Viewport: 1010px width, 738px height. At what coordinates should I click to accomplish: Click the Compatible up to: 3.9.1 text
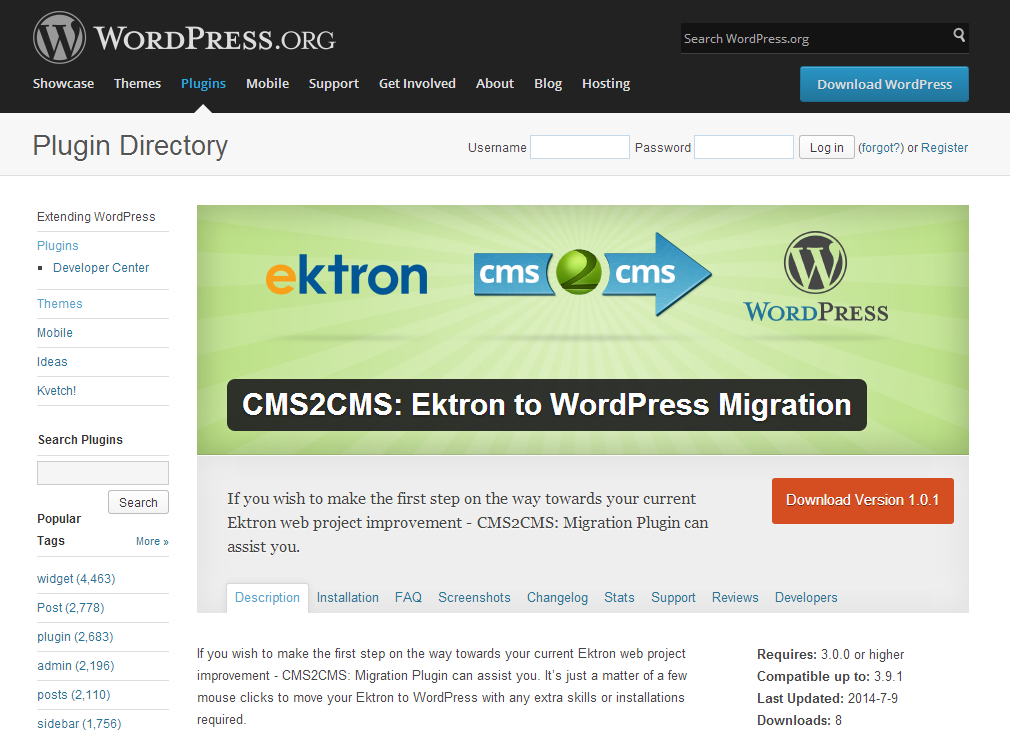pos(830,677)
